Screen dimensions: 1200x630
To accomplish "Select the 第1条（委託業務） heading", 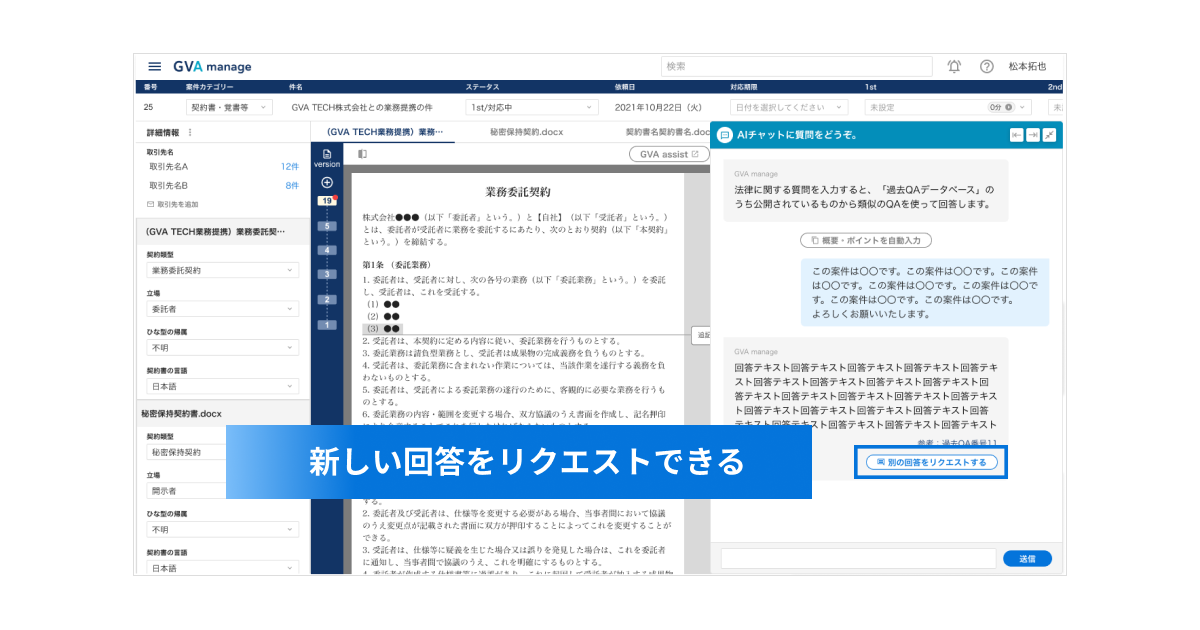I will coord(396,265).
